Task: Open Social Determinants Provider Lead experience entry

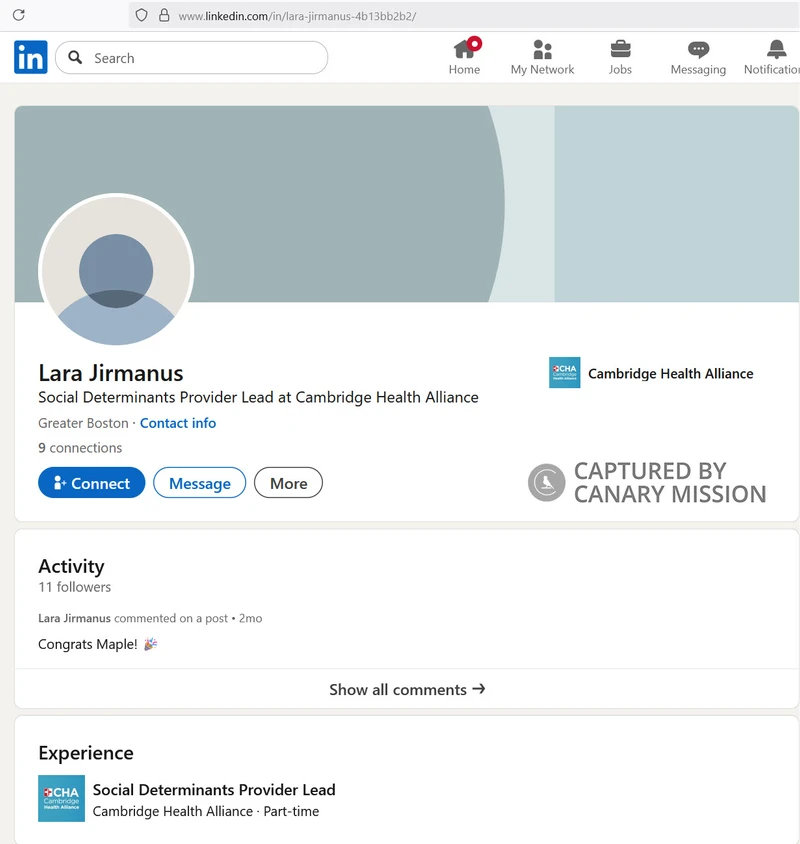Action: tap(214, 790)
